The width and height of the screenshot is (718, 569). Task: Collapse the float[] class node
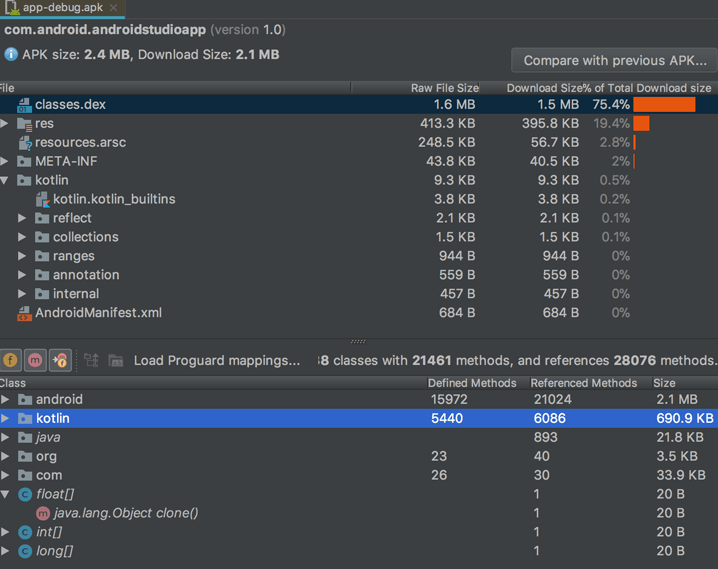click(x=5, y=494)
